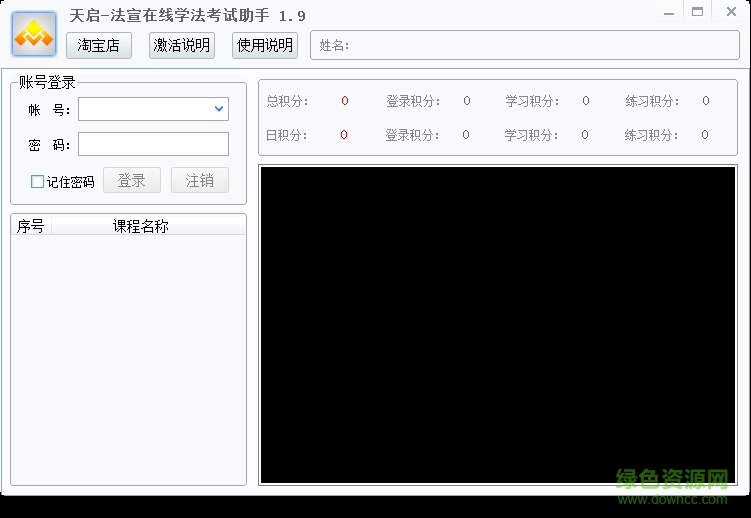Click the golden app logo icon
The width and height of the screenshot is (751, 518).
click(34, 34)
